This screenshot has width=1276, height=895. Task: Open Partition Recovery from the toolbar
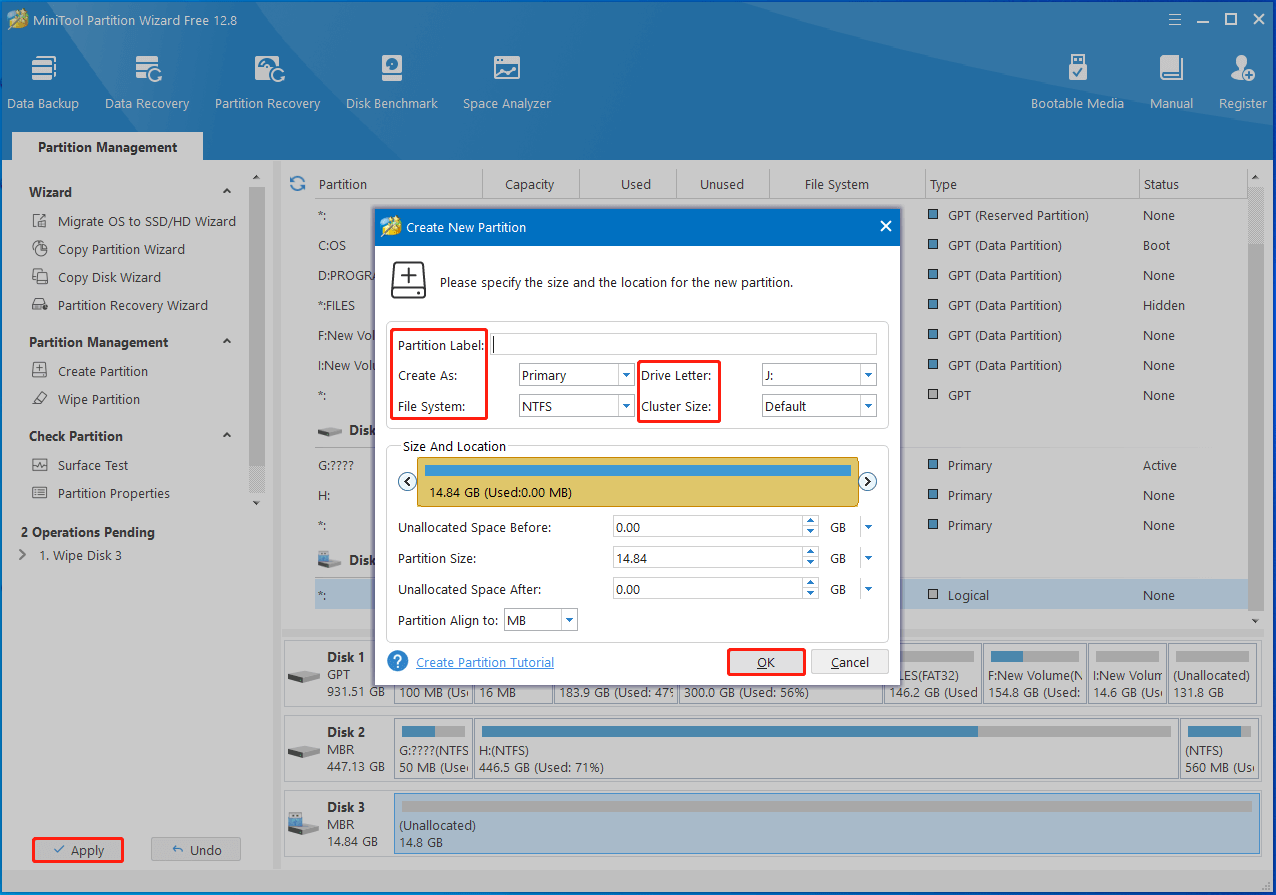pyautogui.click(x=267, y=82)
